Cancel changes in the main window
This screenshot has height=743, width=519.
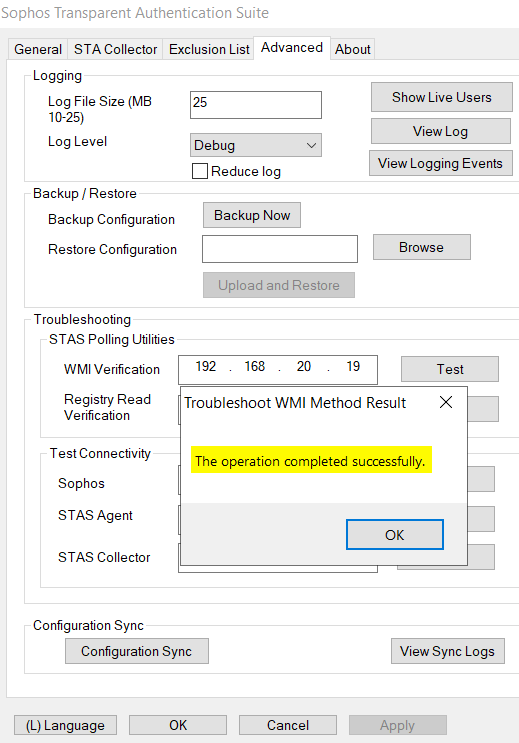pyautogui.click(x=288, y=725)
